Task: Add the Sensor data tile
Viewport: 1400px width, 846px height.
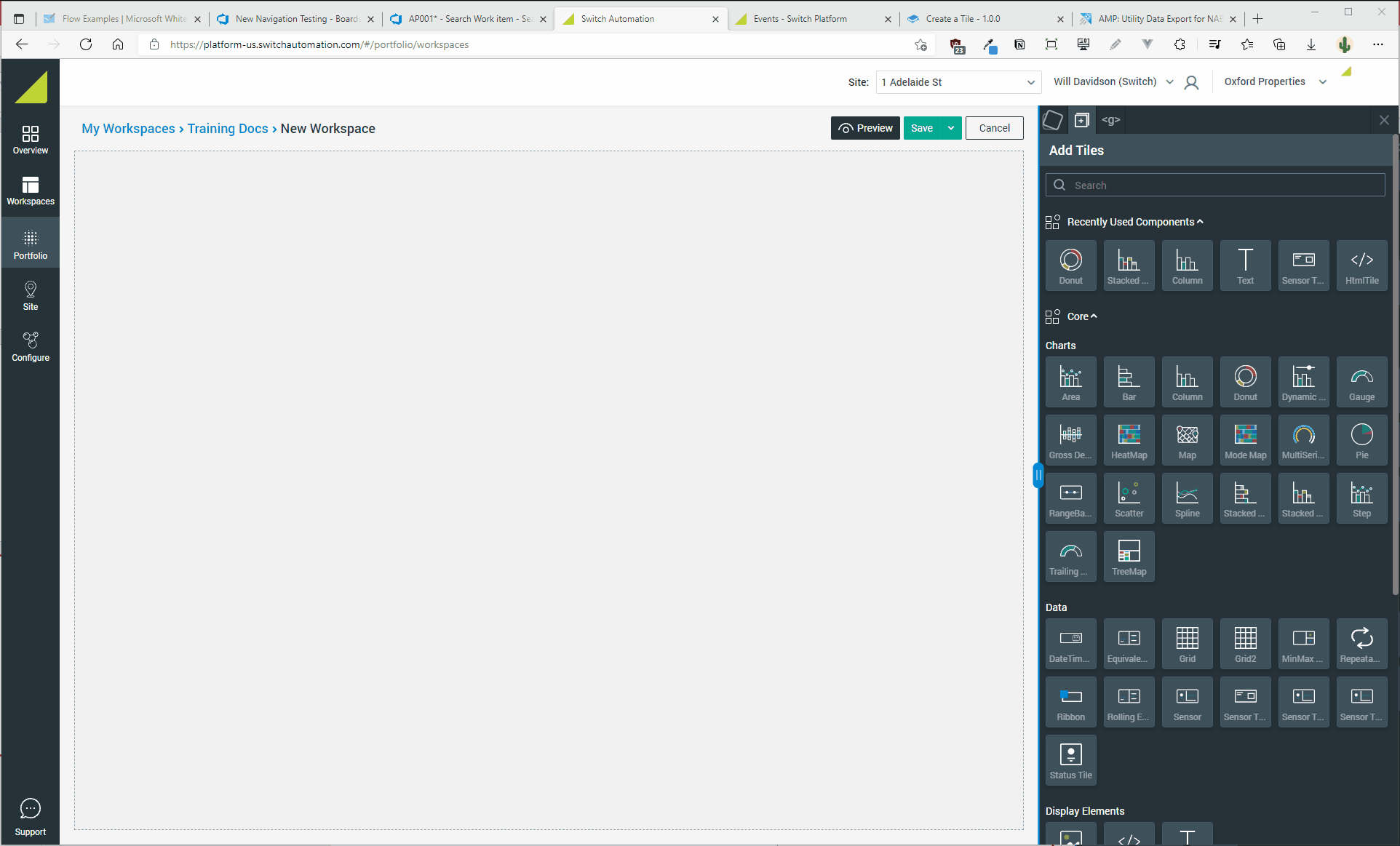Action: (1187, 702)
